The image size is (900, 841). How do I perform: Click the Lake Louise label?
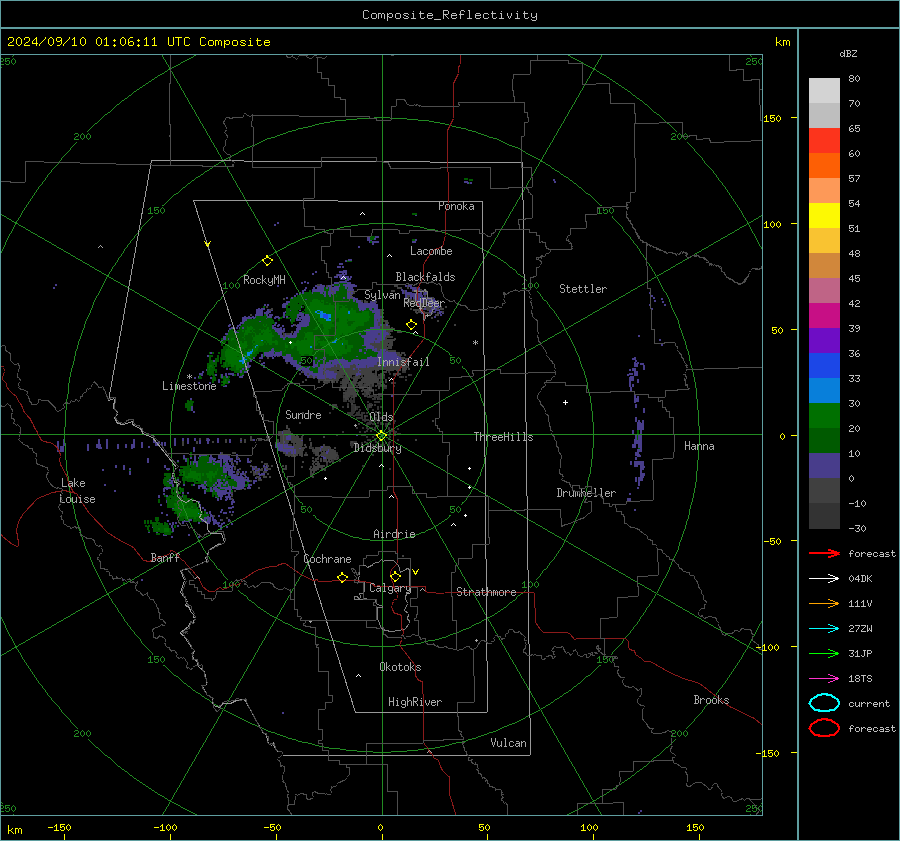tap(77, 491)
